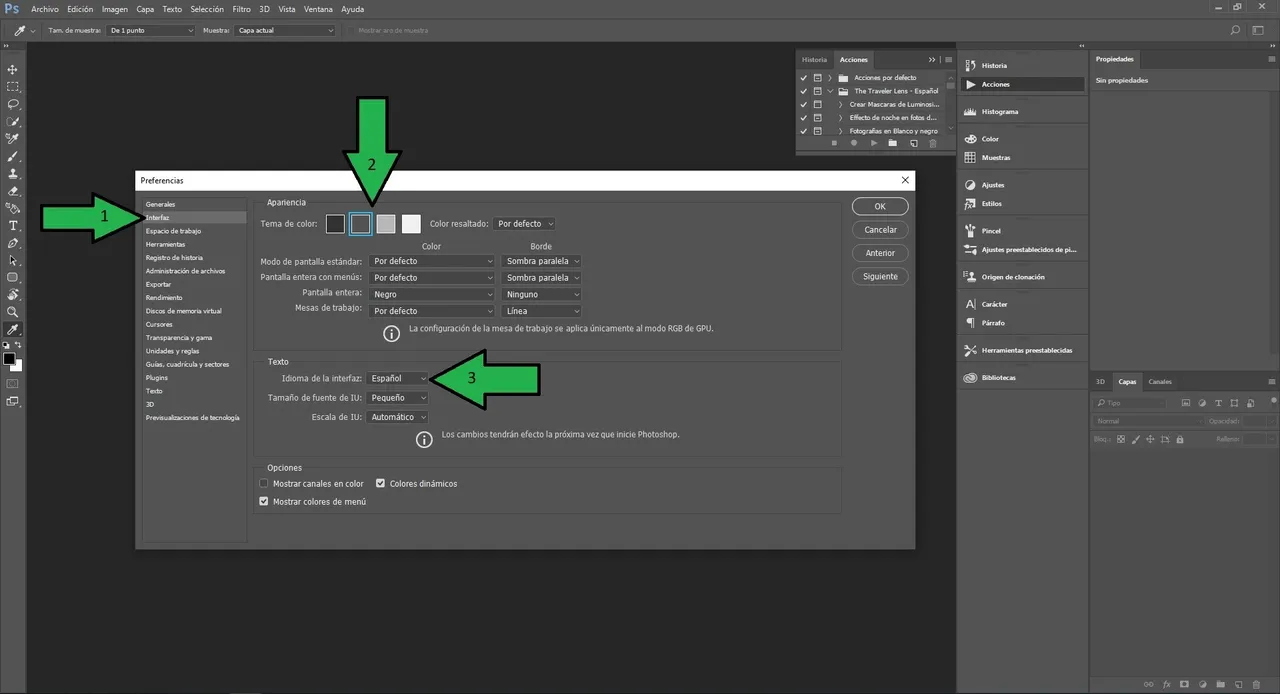This screenshot has height=694, width=1280.
Task: Toggle checkmark for Efecto de noche action
Action: (803, 117)
